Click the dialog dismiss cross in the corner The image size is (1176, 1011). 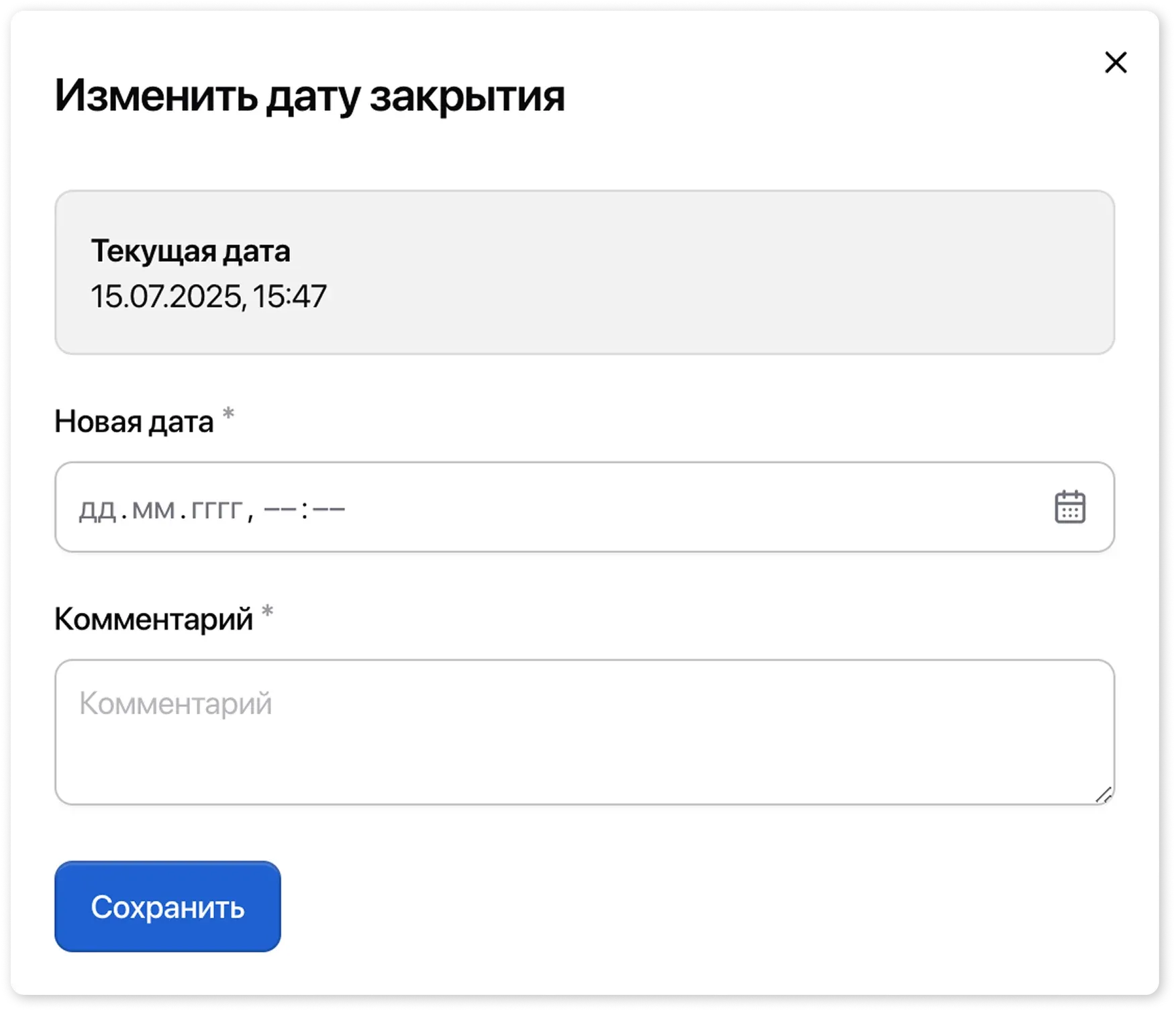coord(1116,63)
